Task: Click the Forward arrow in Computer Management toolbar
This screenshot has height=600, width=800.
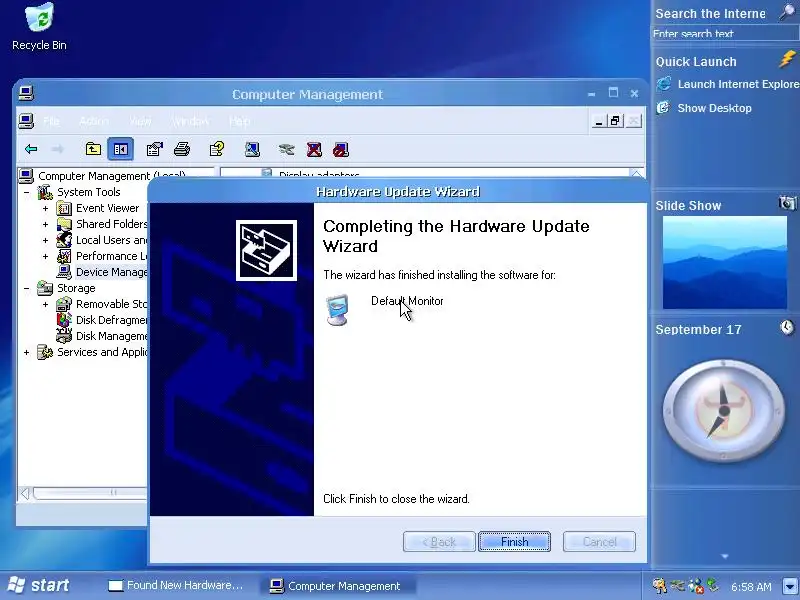Action: 57,149
